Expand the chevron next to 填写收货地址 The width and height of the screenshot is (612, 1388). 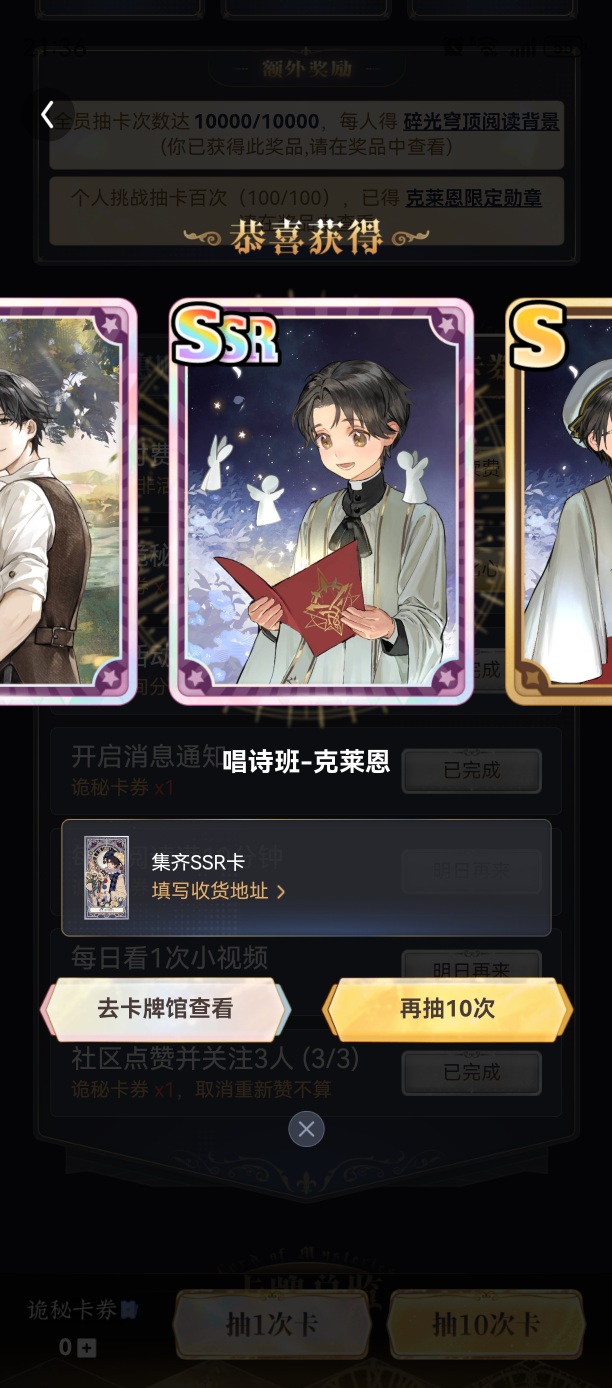point(280,891)
